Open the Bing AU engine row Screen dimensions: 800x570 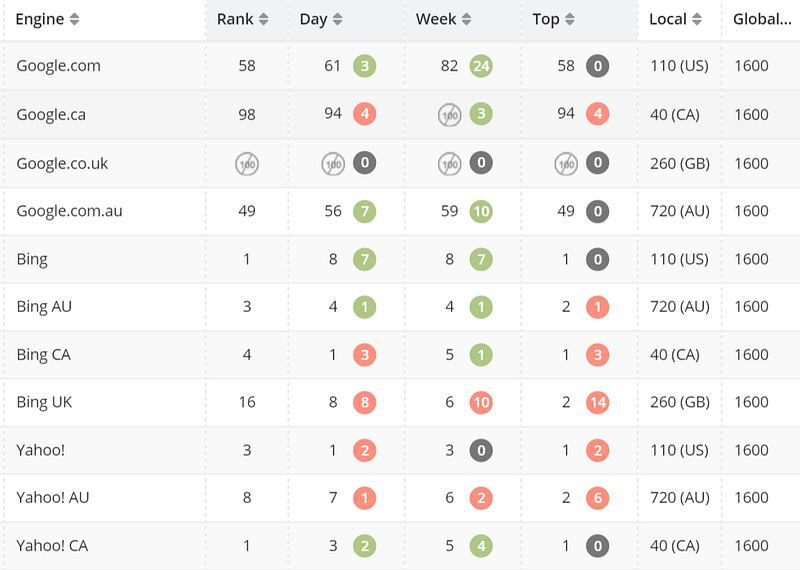point(400,307)
